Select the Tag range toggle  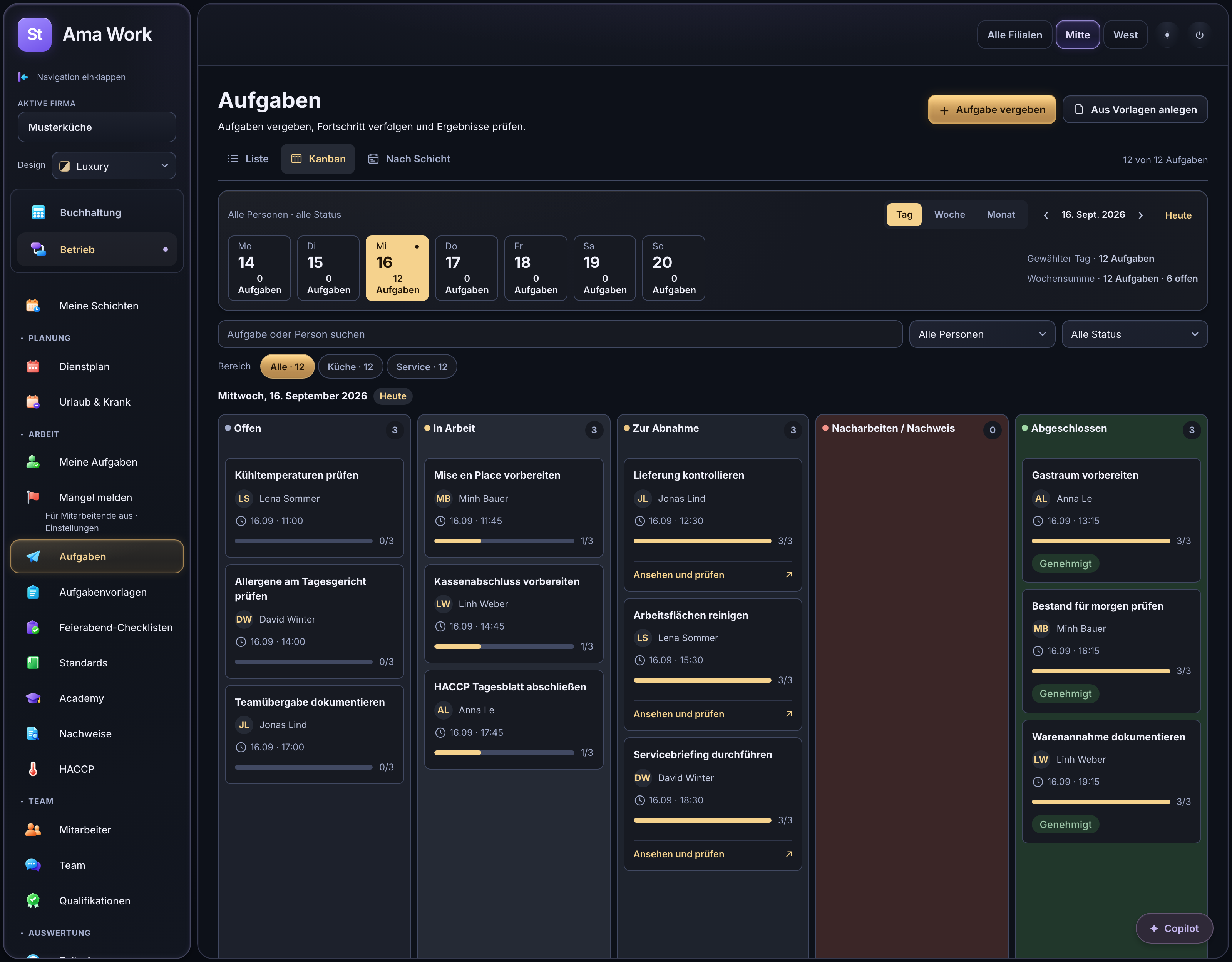click(x=904, y=215)
